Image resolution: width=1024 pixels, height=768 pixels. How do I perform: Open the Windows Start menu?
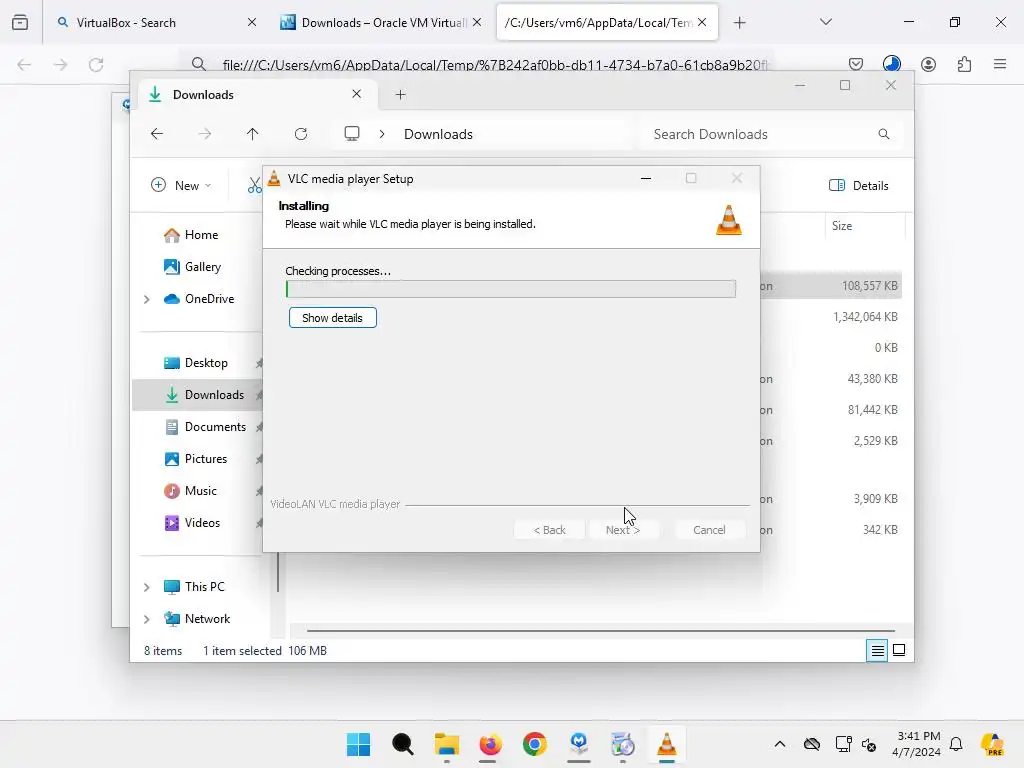(359, 744)
